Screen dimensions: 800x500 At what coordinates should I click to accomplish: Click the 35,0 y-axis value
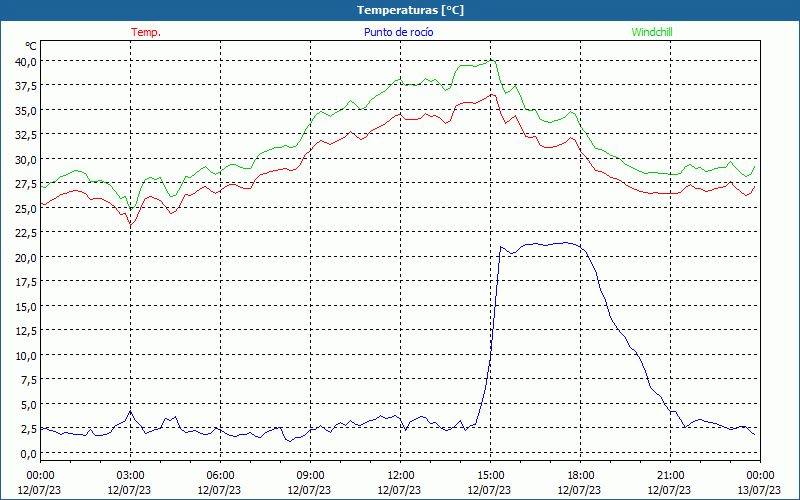tap(27, 110)
